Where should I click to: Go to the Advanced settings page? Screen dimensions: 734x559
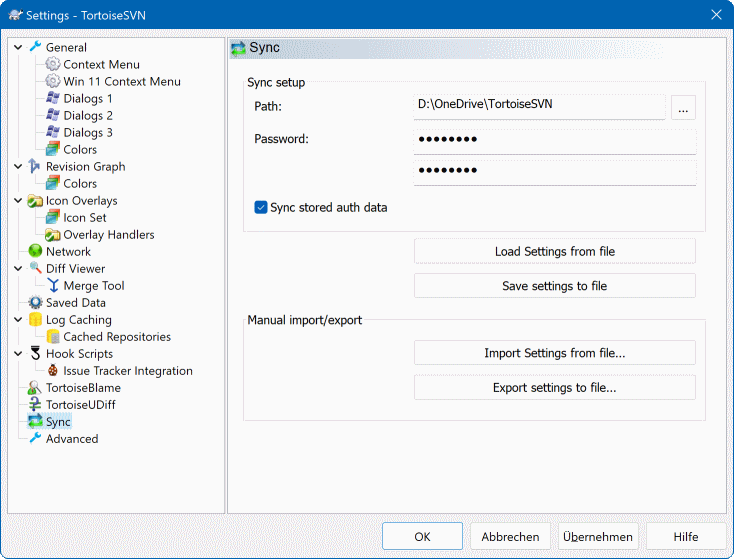pos(72,439)
